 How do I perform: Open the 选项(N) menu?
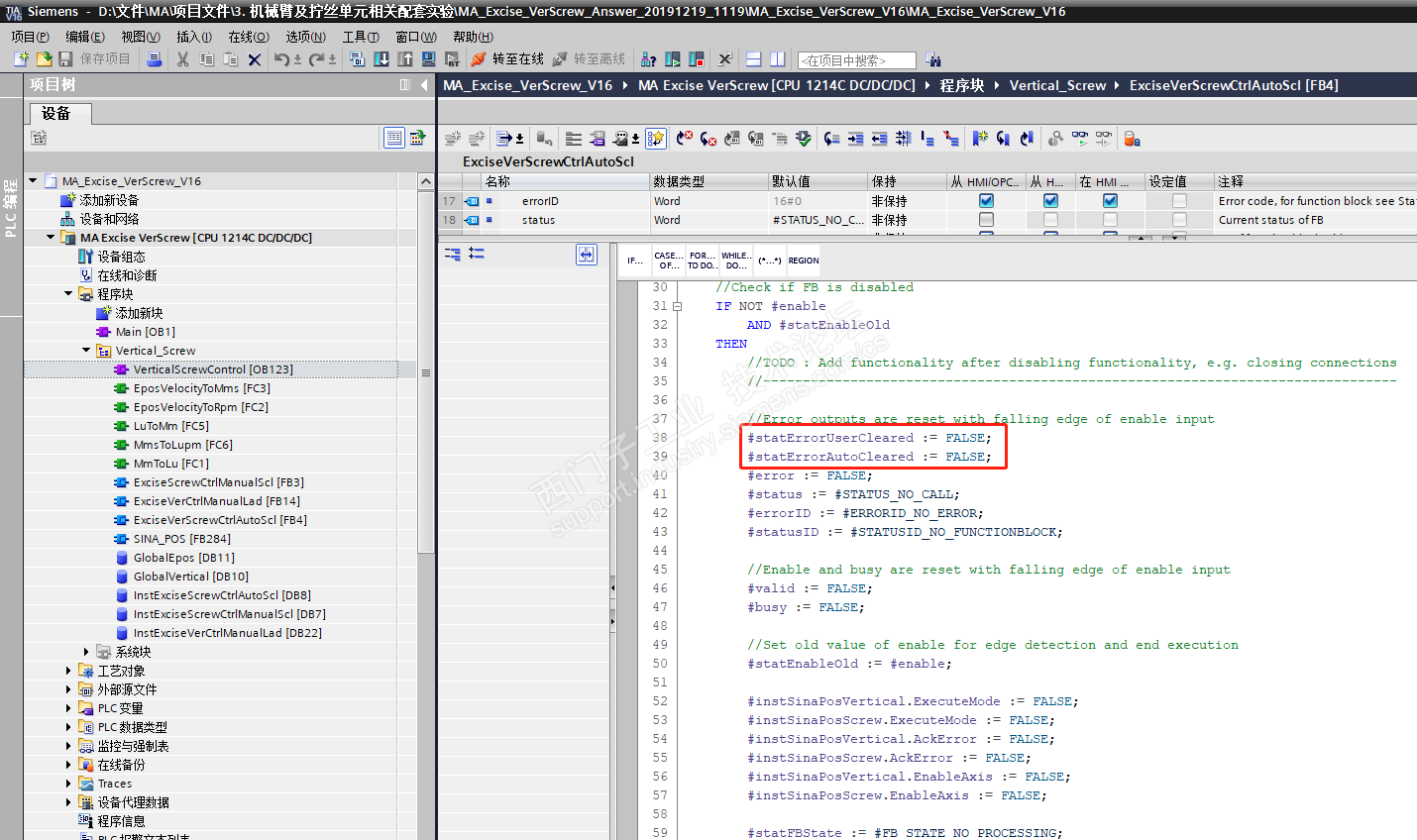(x=305, y=37)
